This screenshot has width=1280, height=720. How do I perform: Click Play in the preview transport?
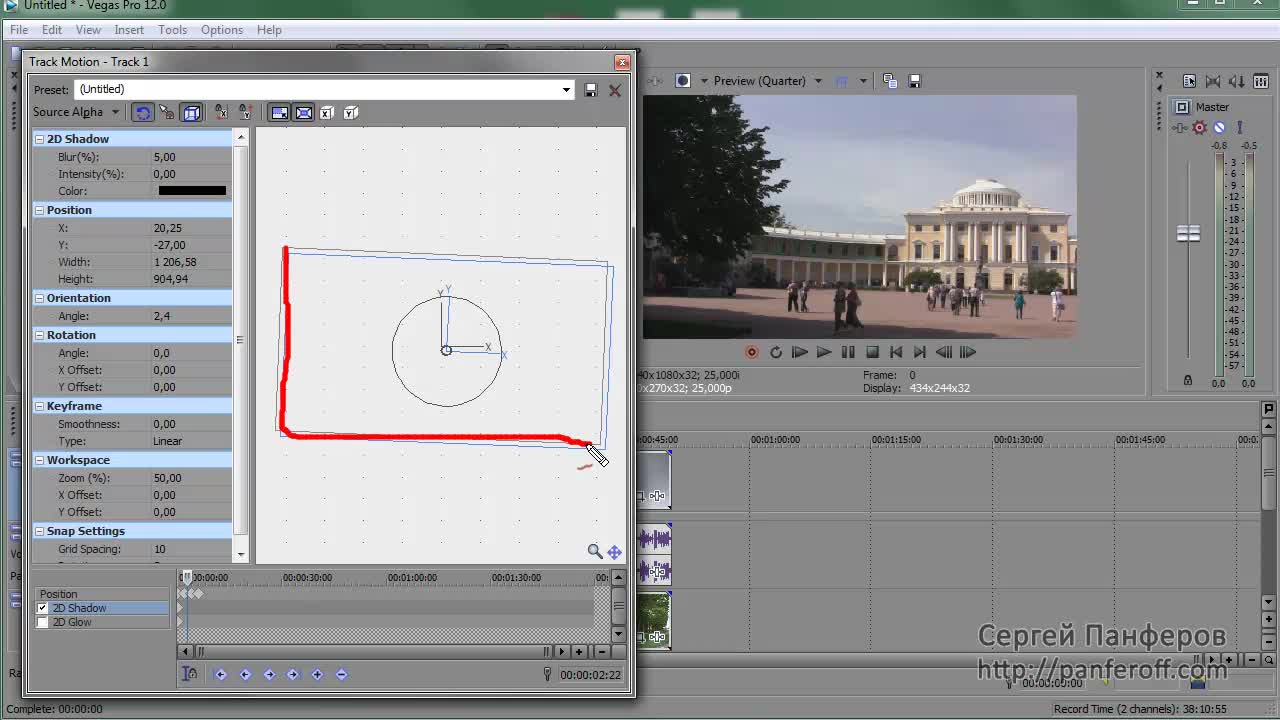click(x=823, y=352)
